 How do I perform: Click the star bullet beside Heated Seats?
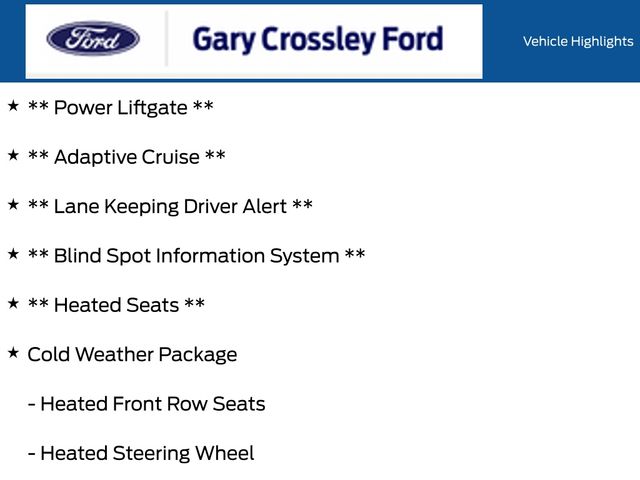13,303
